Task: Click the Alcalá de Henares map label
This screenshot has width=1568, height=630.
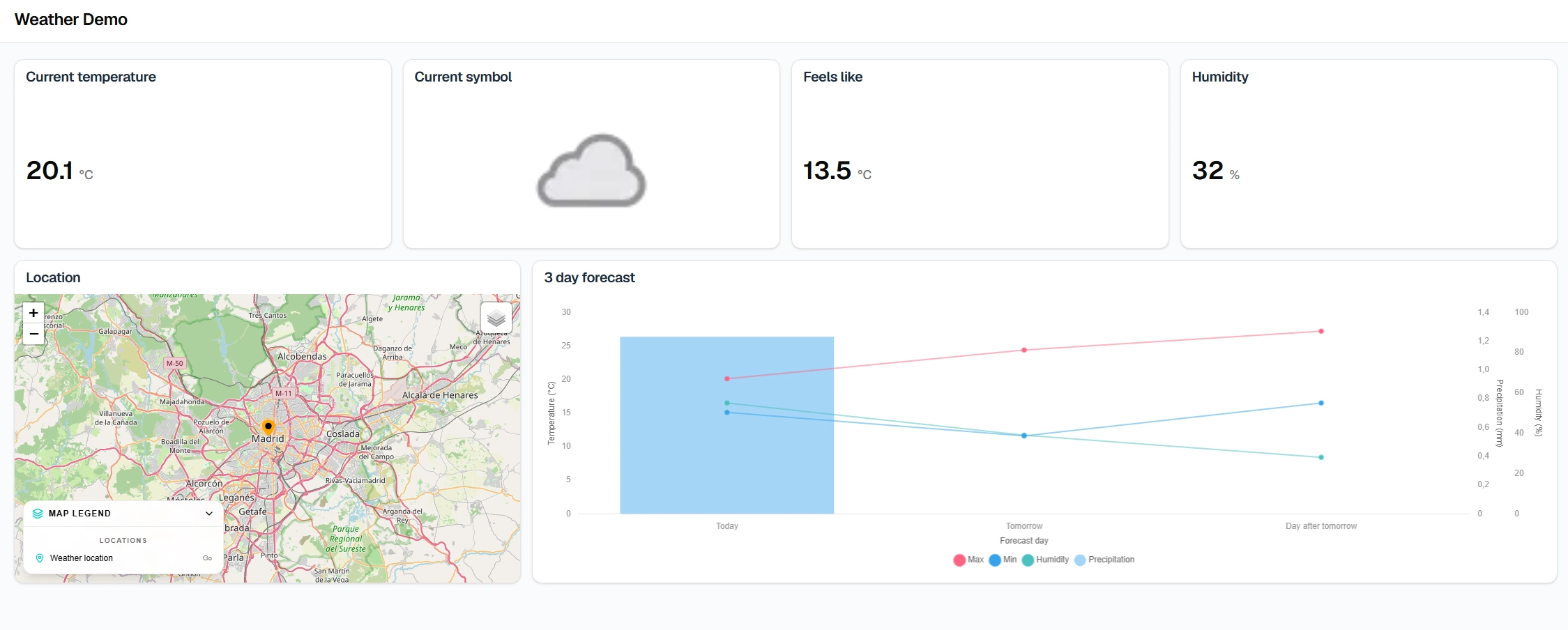Action: point(440,395)
